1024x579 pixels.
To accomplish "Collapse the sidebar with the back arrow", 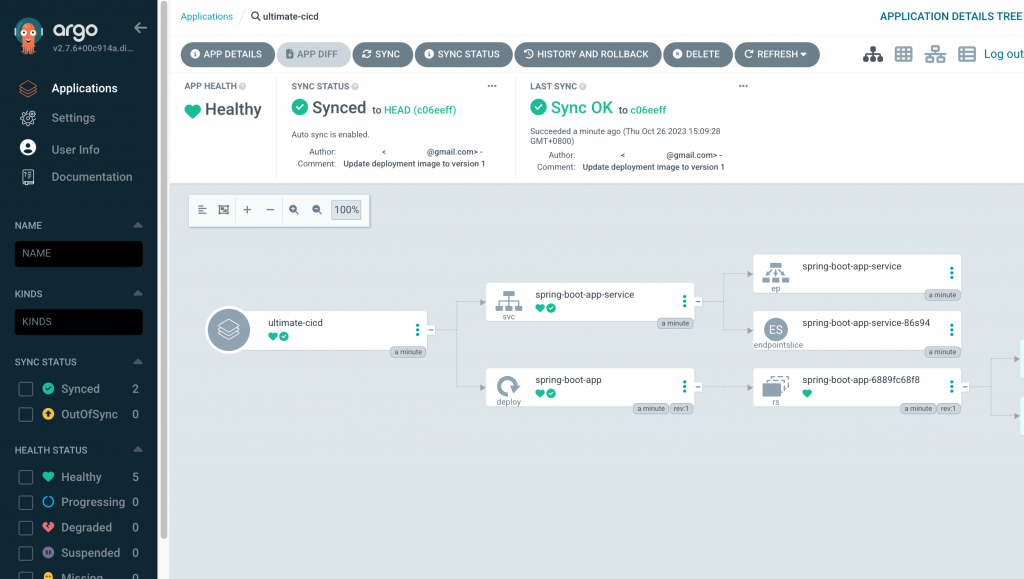I will tap(140, 27).
